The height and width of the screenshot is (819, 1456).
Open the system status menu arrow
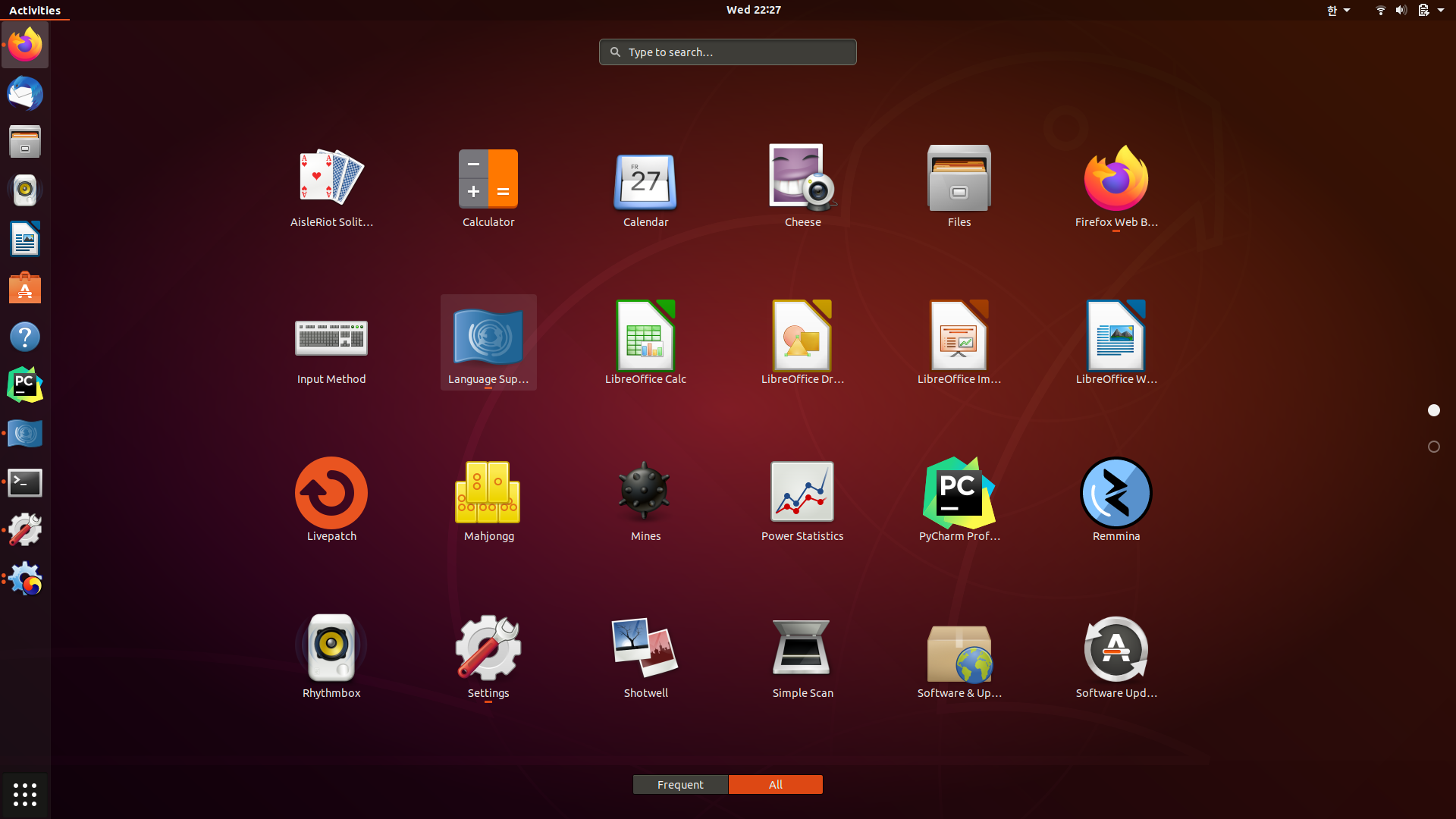[x=1440, y=10]
